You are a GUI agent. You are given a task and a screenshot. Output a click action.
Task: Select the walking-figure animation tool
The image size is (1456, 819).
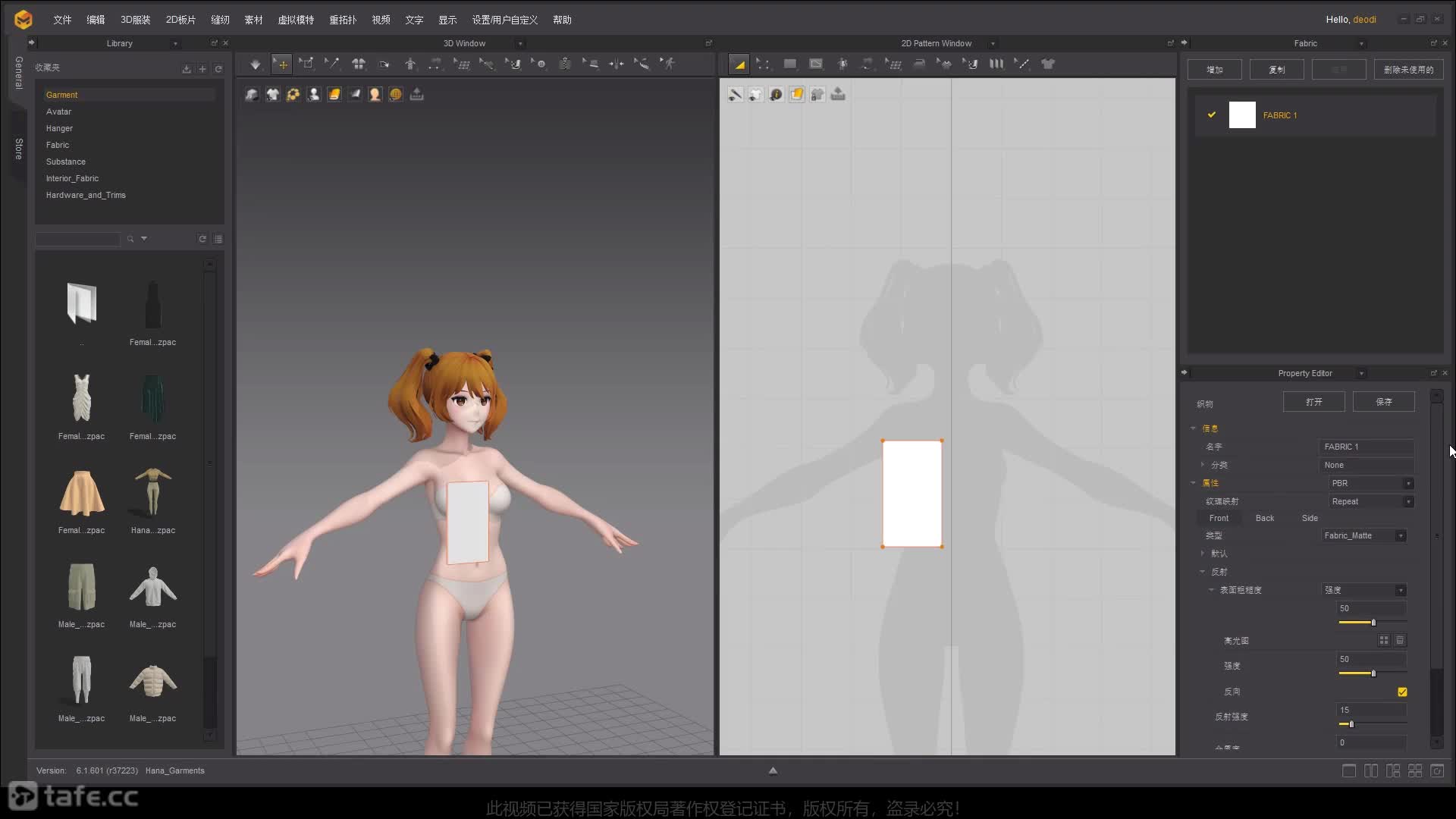(668, 64)
